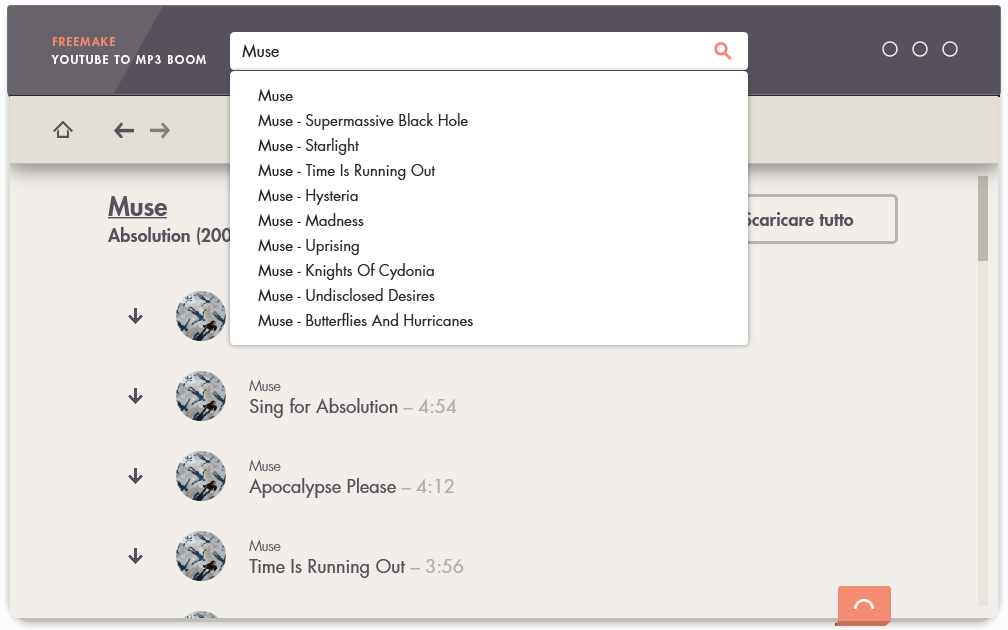Click the Absolution album subtitle
The image size is (1008, 630).
point(169,236)
